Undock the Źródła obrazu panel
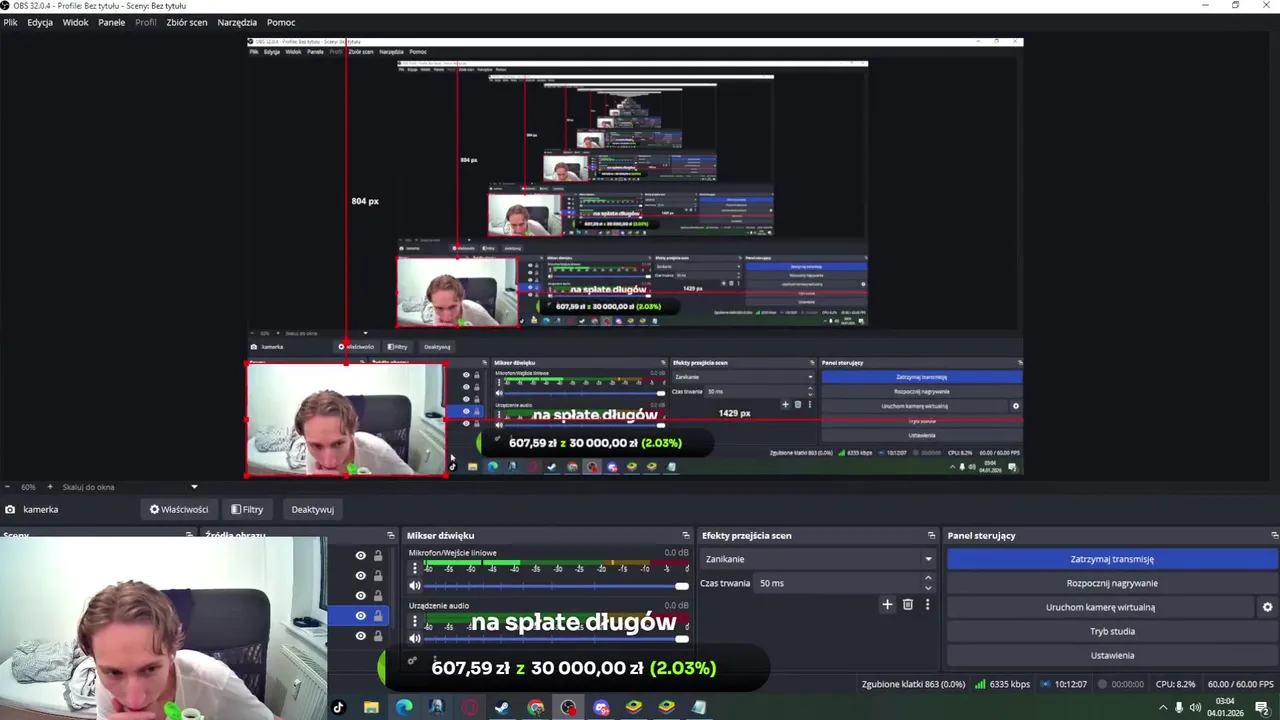 [x=390, y=536]
